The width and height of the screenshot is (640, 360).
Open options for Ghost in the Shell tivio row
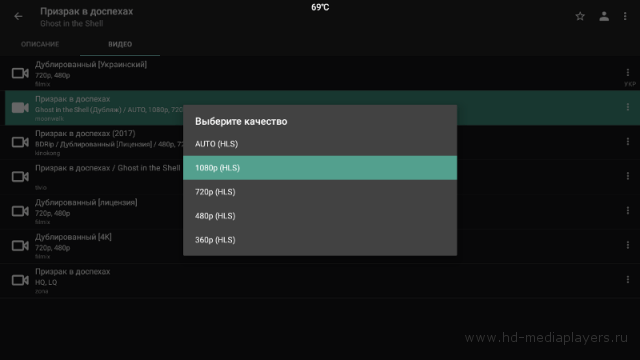(628, 176)
